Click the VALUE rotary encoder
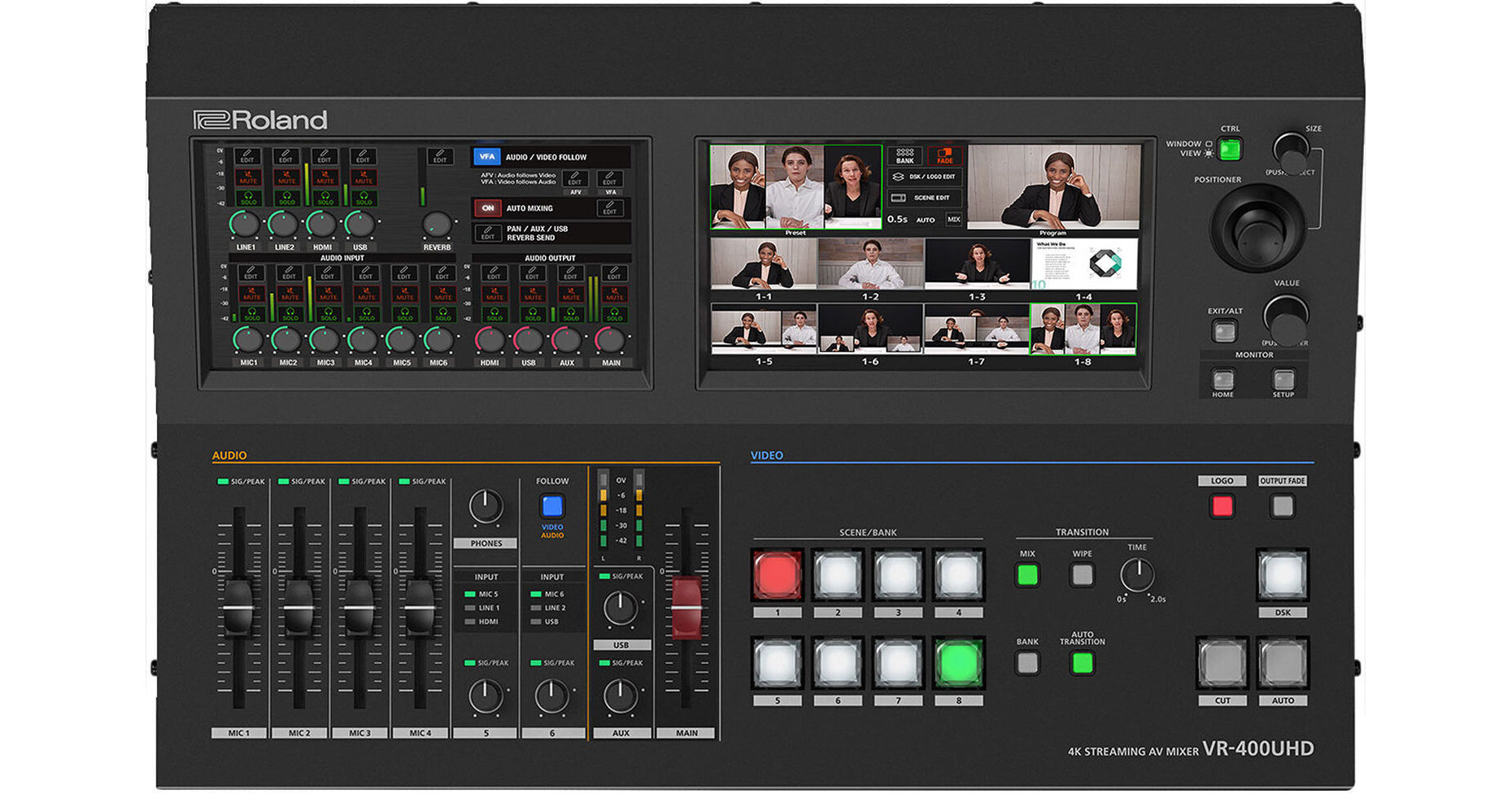This screenshot has height=794, width=1512. [x=1285, y=318]
